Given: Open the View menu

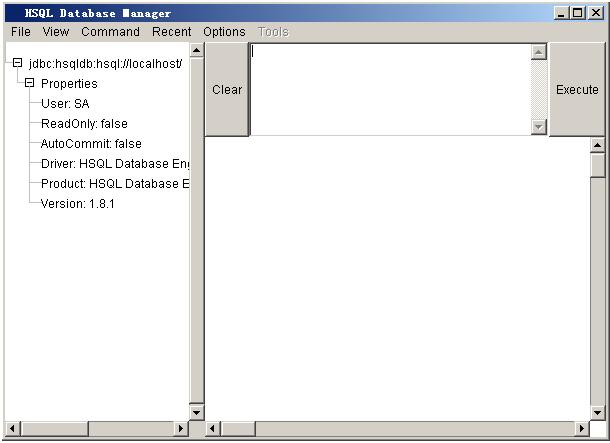Looking at the screenshot, I should 56,32.
